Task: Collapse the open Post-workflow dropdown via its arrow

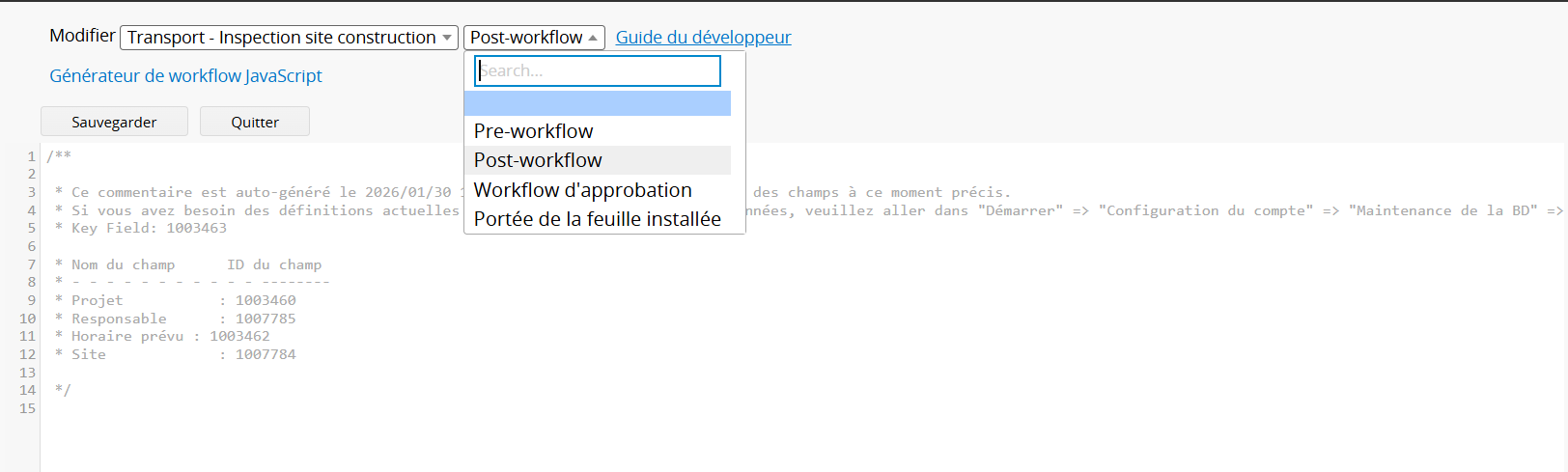Action: coord(593,38)
